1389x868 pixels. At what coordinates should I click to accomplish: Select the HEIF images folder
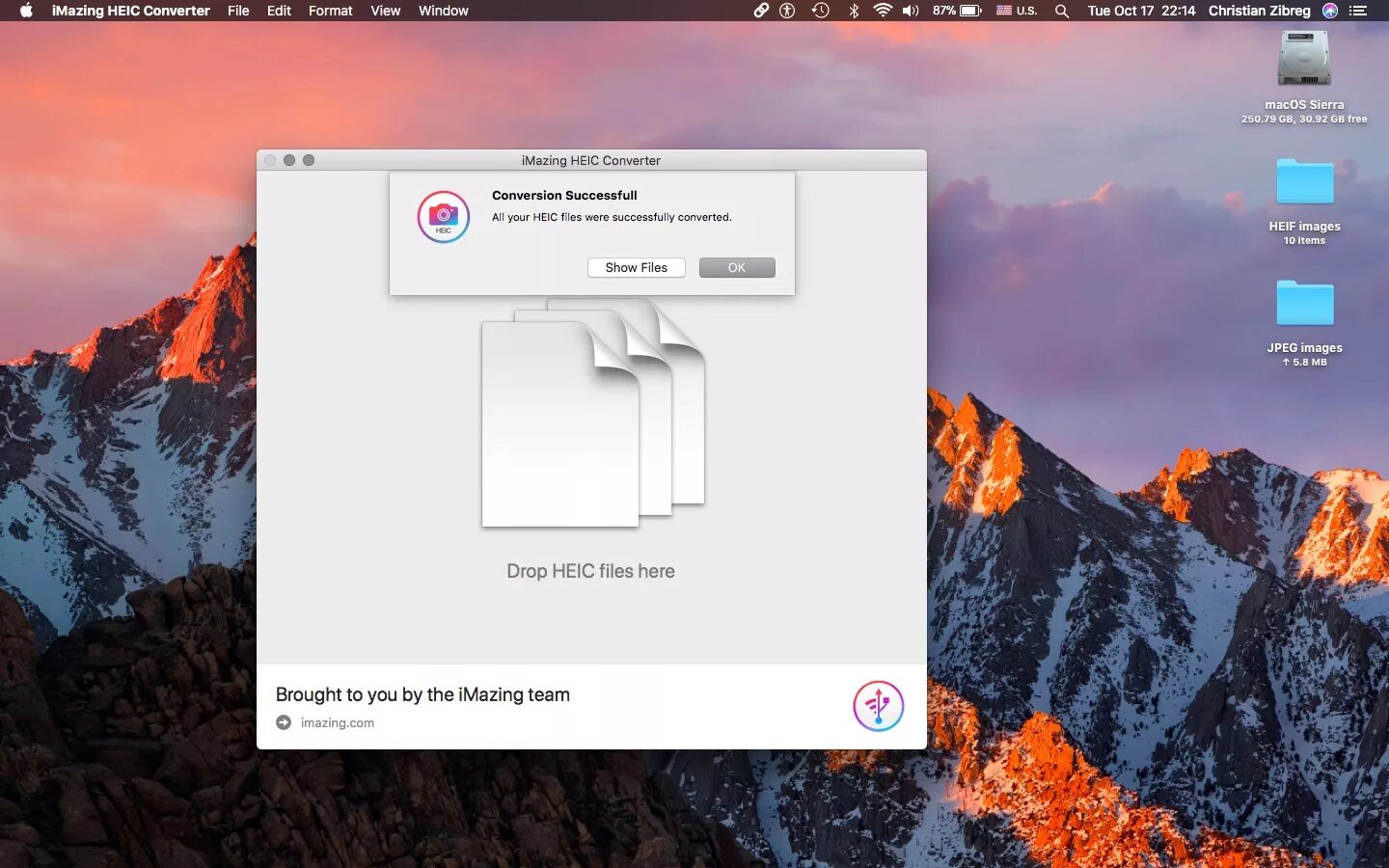tap(1304, 181)
